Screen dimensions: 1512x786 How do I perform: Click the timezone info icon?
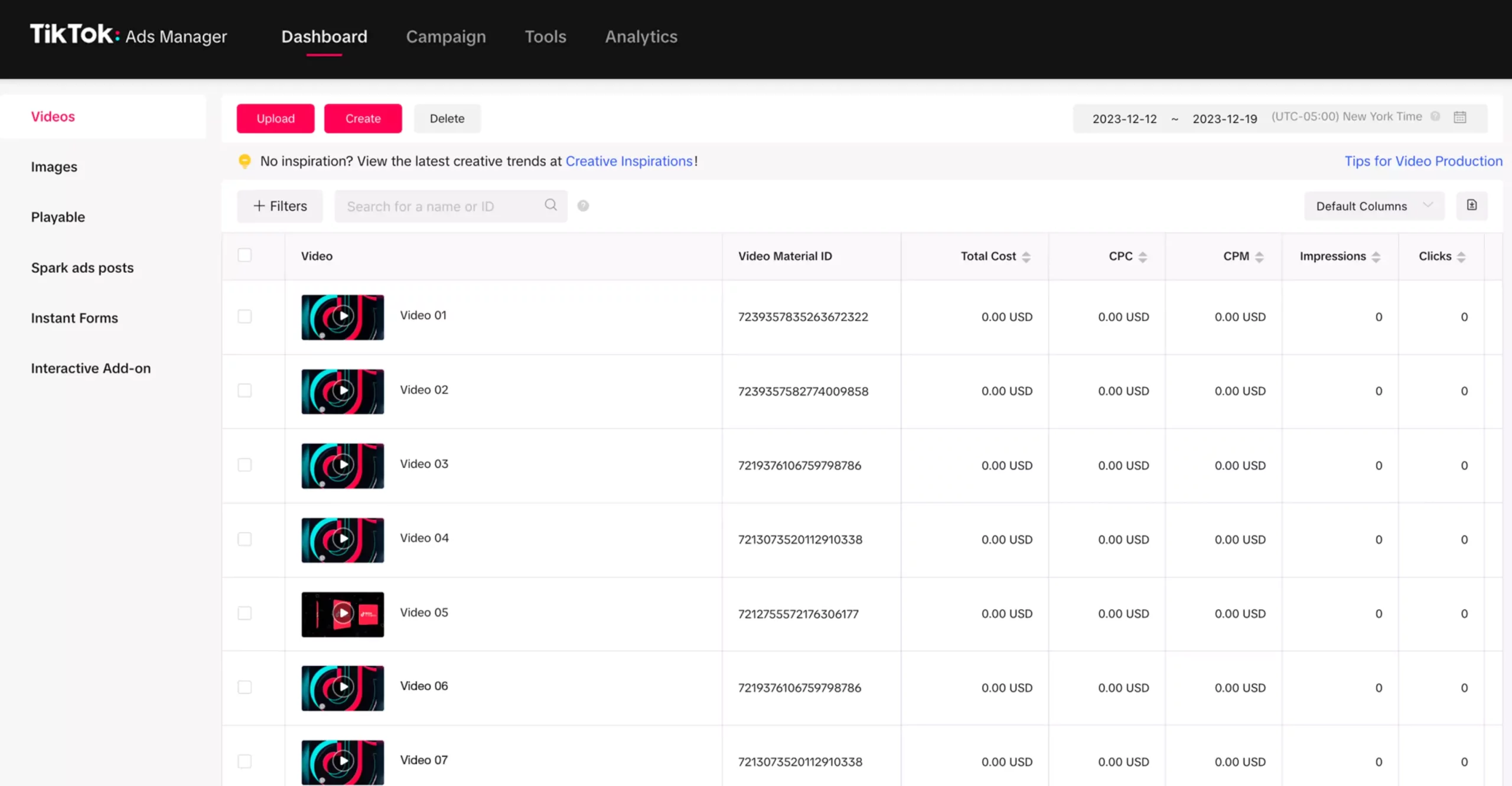coord(1435,117)
